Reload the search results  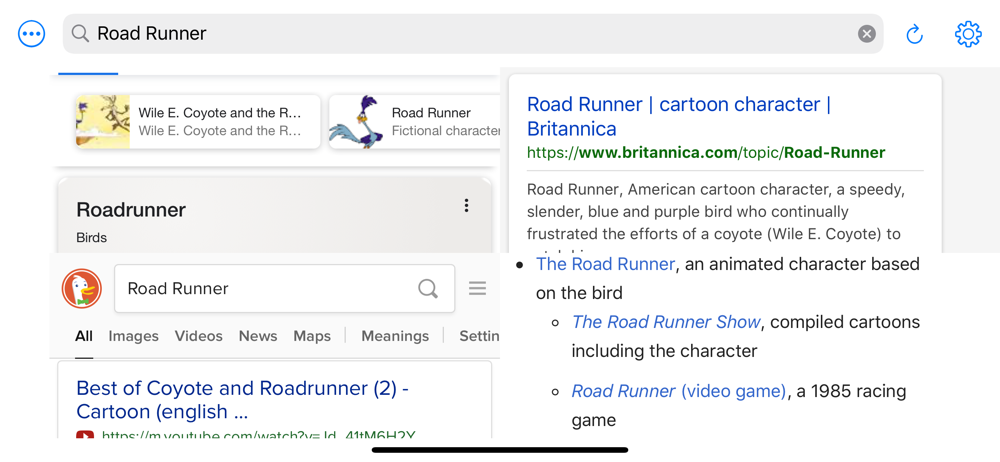click(915, 34)
